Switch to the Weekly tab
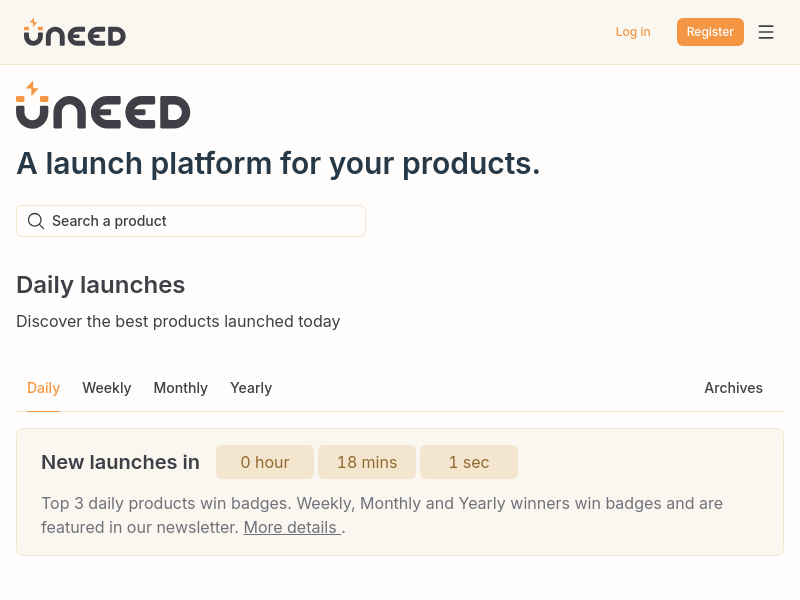The width and height of the screenshot is (800, 600). (107, 388)
